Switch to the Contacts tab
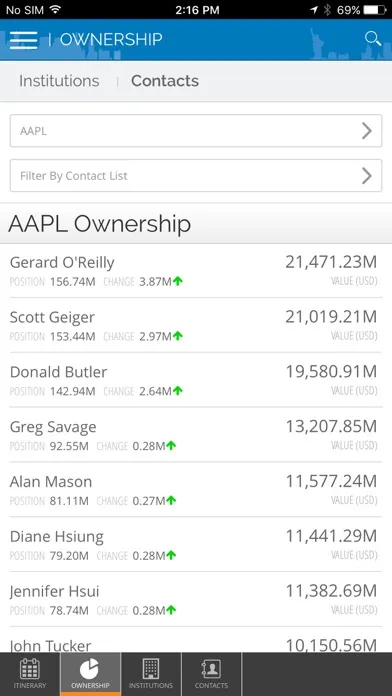The image size is (392, 696). click(x=165, y=81)
